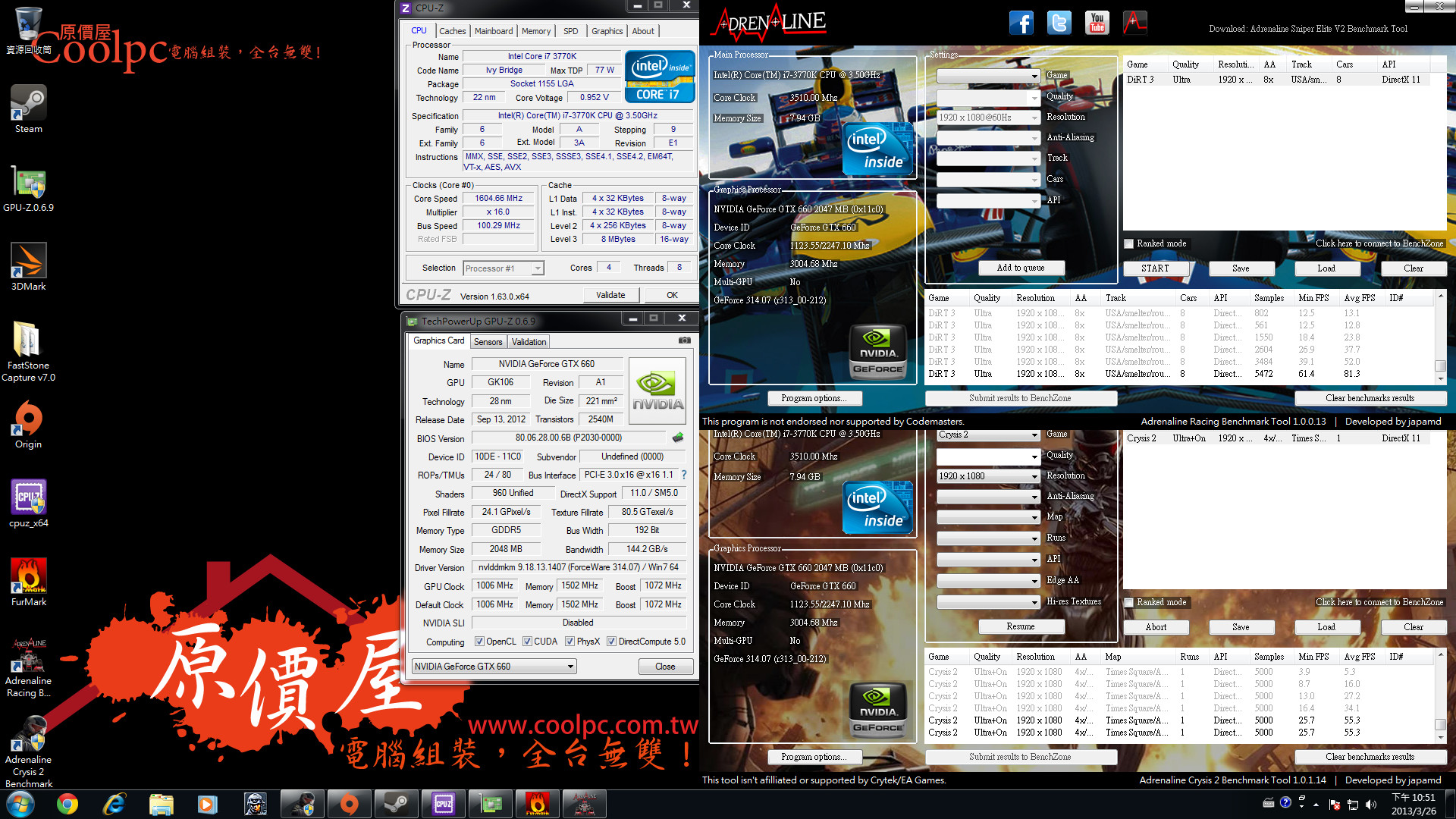Toggle the DirectCompute 5.0 checkbox
1456x819 pixels.
[x=611, y=642]
